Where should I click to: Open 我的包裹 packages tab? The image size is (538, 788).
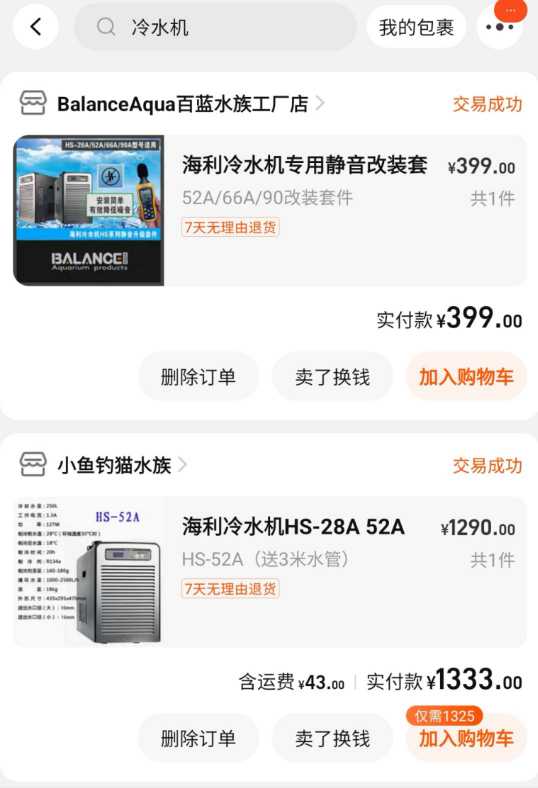coord(416,27)
